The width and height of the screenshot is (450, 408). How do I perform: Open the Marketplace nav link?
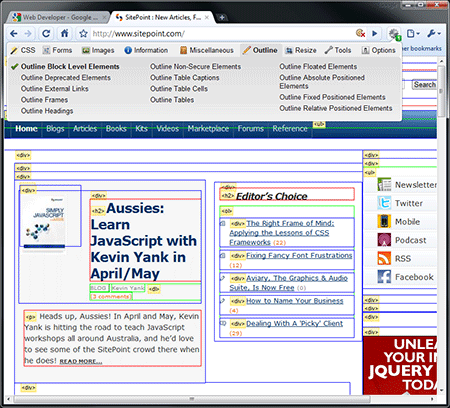(x=208, y=129)
